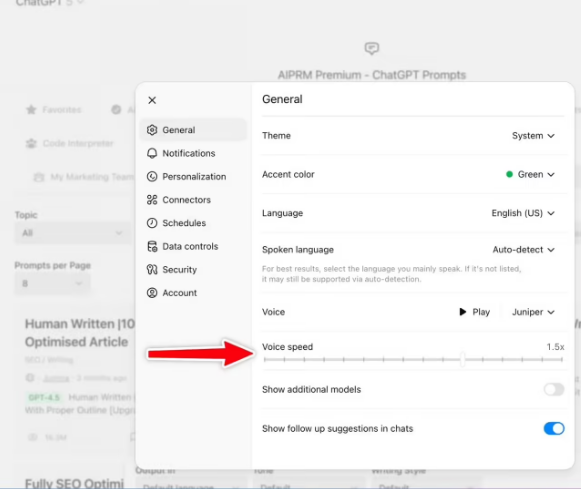
Task: Click the Personalization icon
Action: (152, 177)
